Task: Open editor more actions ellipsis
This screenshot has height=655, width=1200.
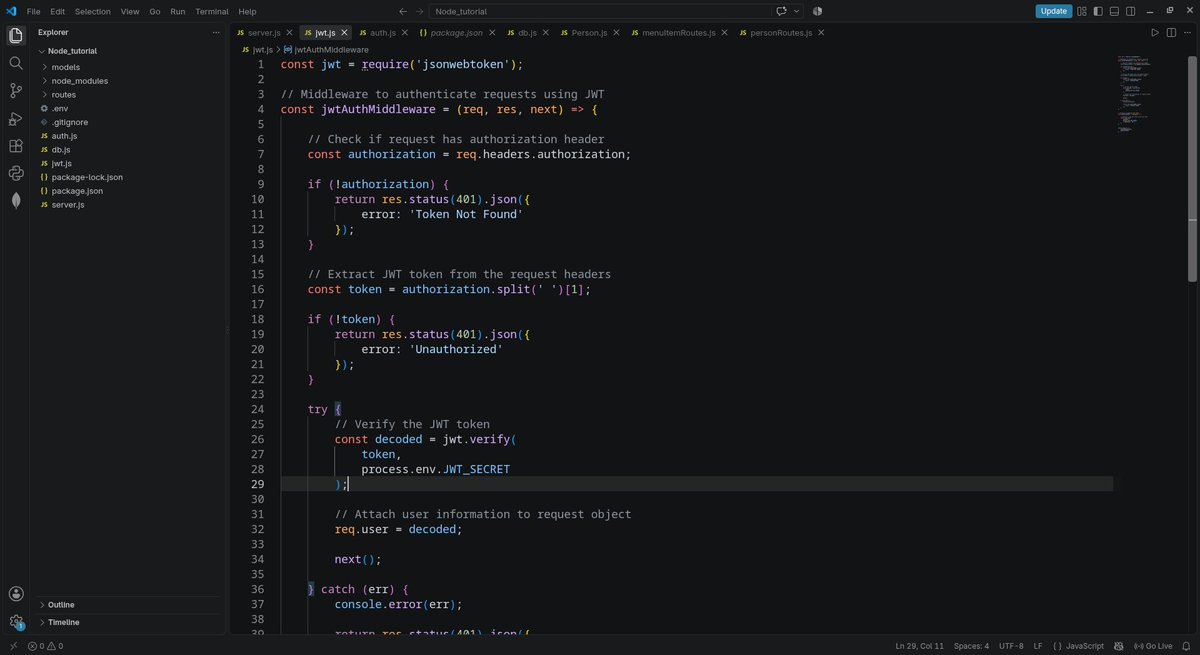Action: pos(1185,33)
